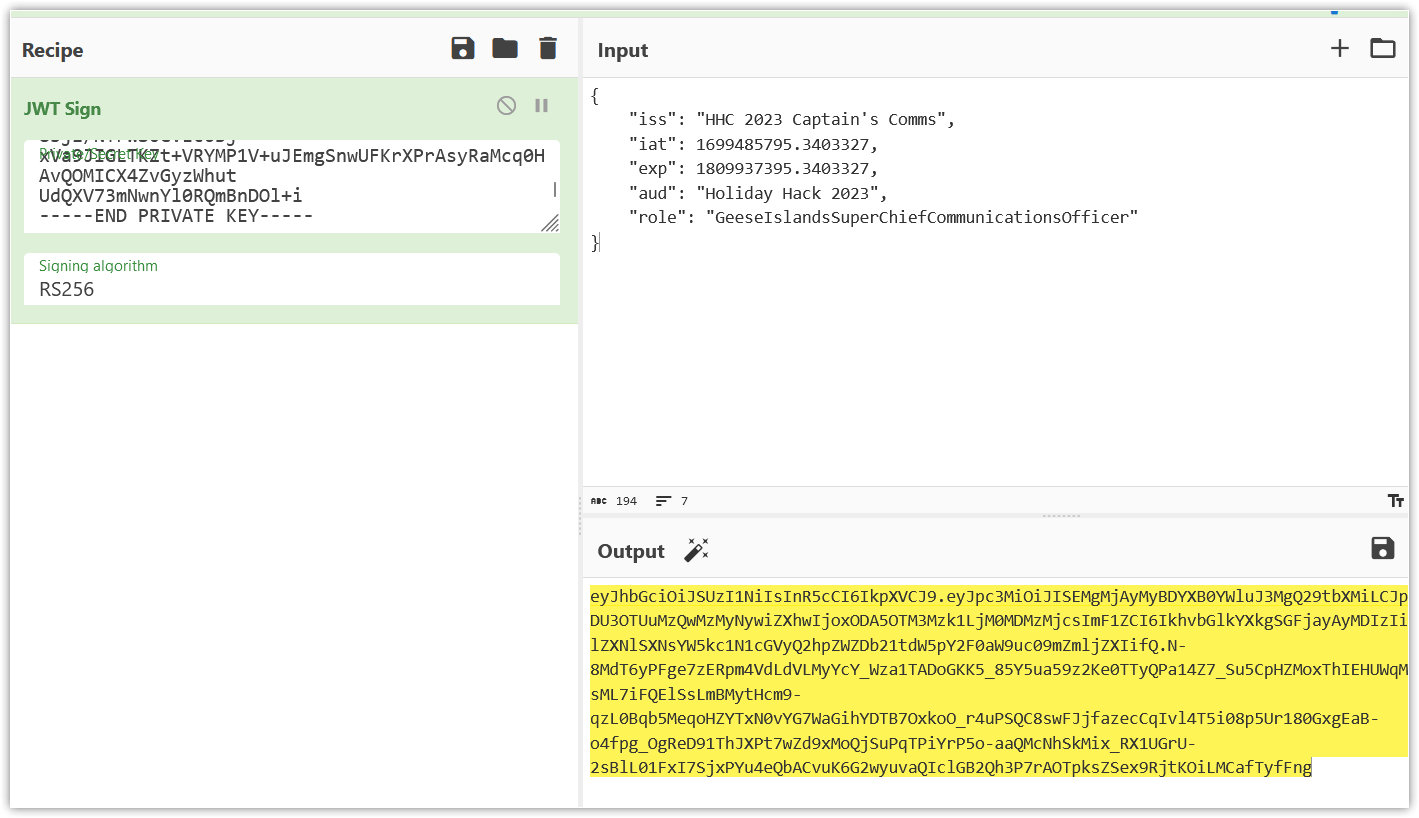Image resolution: width=1419 pixels, height=818 pixels.
Task: Add a new input tab with plus icon
Action: [x=1339, y=48]
